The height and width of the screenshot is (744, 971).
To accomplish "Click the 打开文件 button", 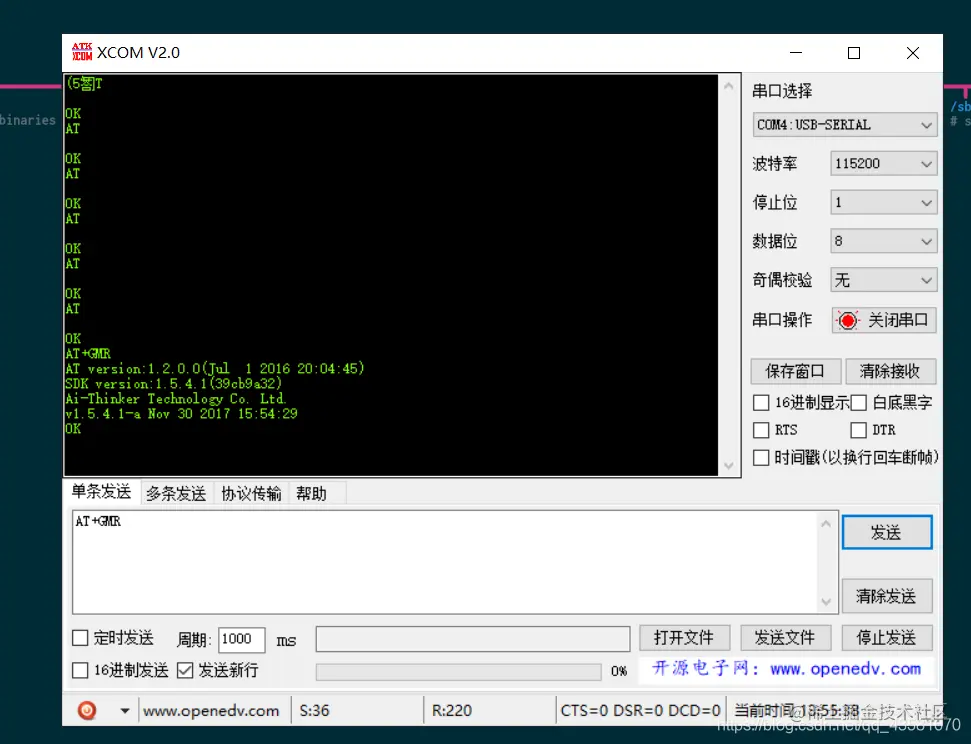I will click(x=684, y=637).
